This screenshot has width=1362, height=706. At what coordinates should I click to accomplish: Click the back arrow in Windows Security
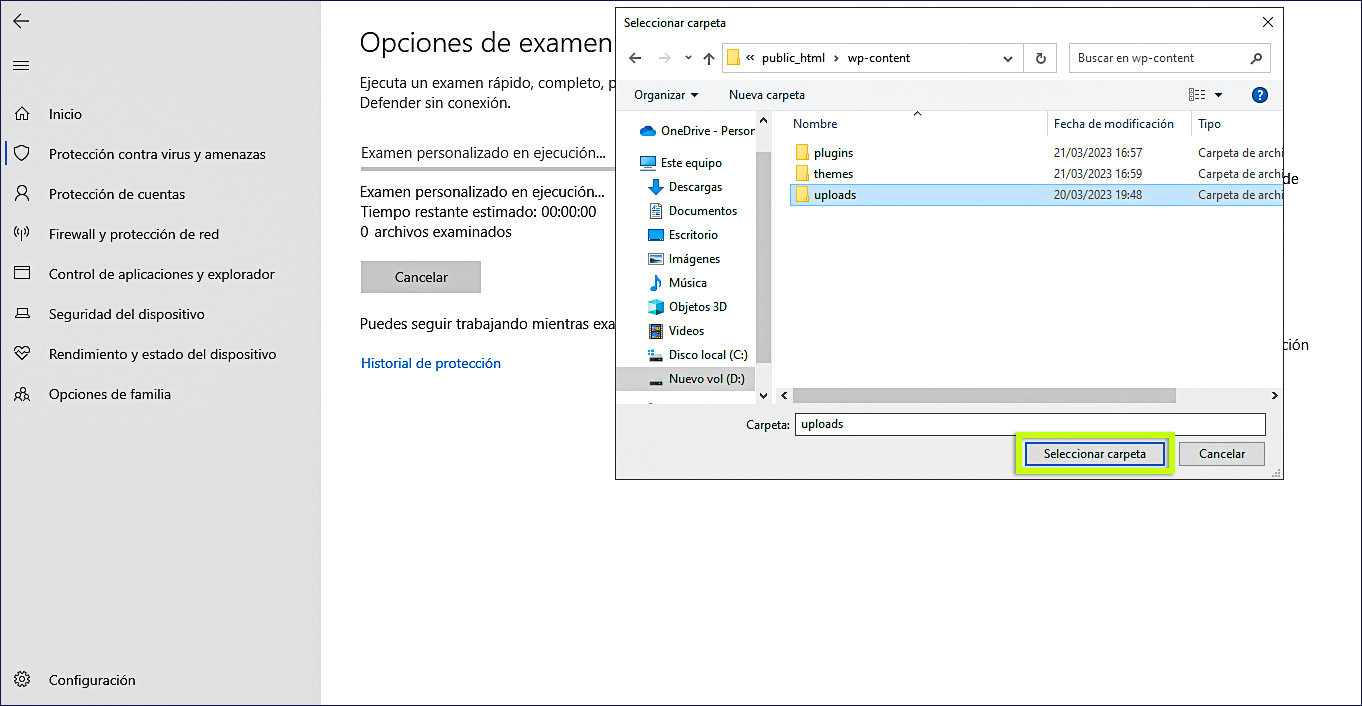21,21
